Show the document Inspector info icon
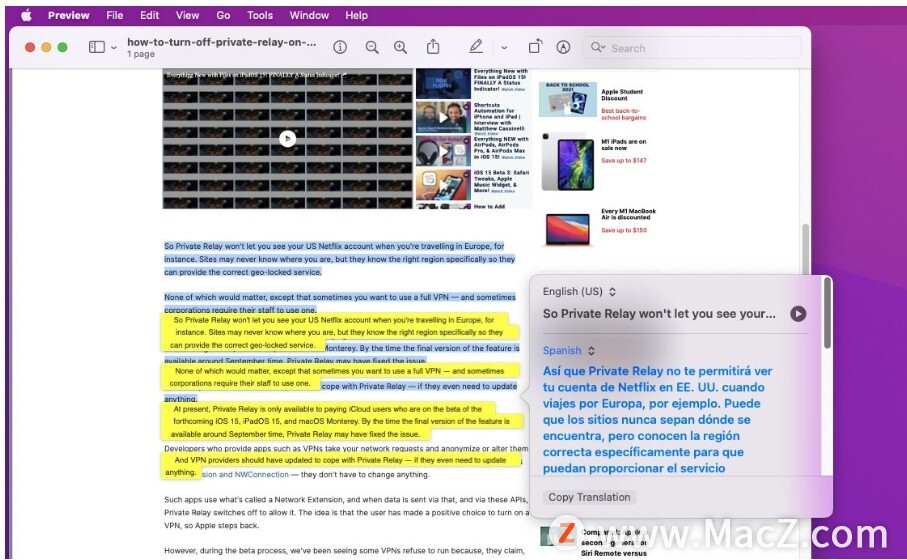The width and height of the screenshot is (907, 560). pyautogui.click(x=340, y=47)
